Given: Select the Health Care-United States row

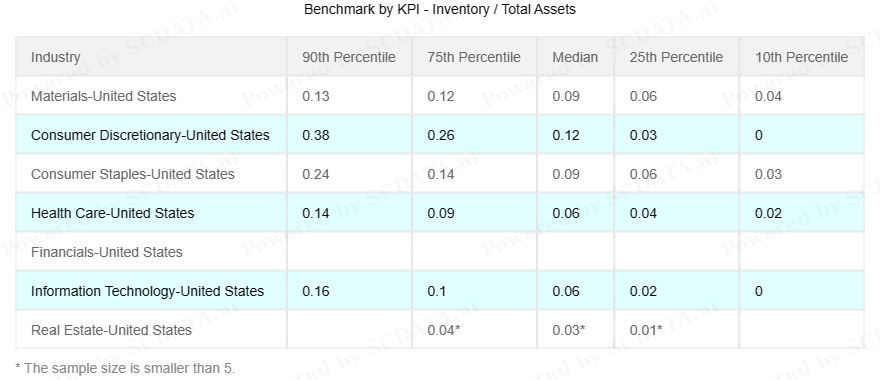Looking at the screenshot, I should tap(440, 213).
